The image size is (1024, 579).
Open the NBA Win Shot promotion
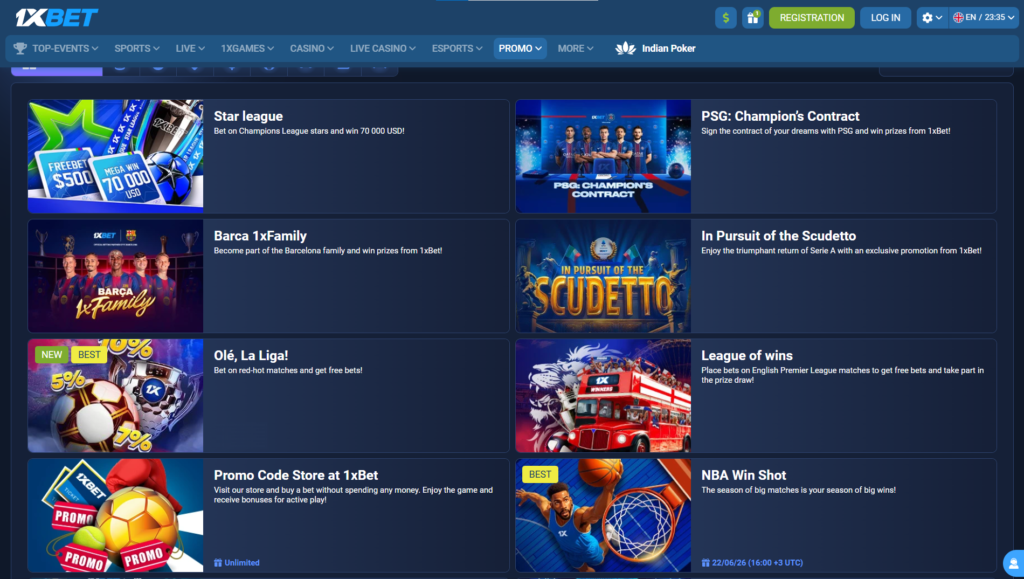744,475
